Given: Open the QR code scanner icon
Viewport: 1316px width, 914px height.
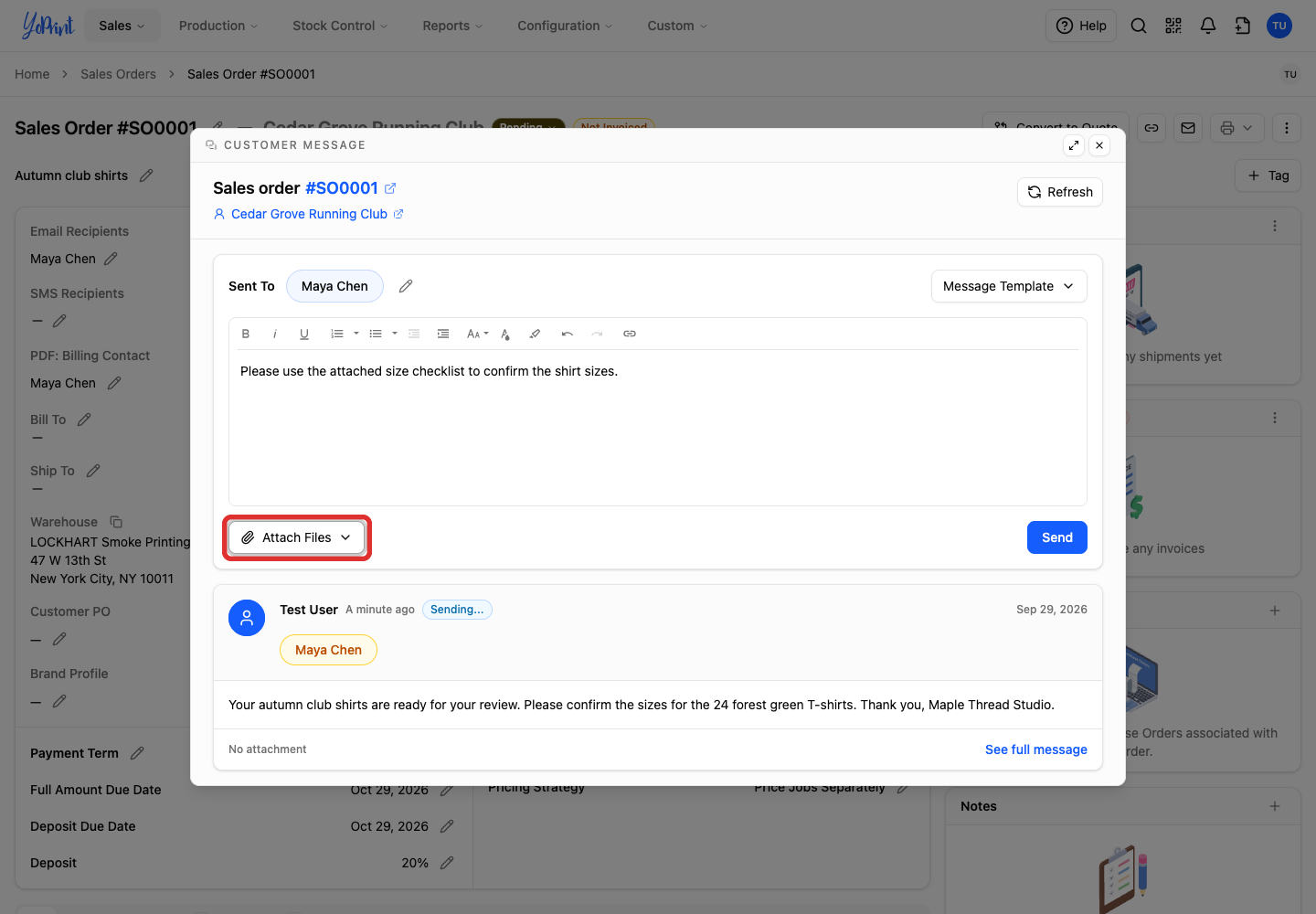Looking at the screenshot, I should coord(1173,26).
